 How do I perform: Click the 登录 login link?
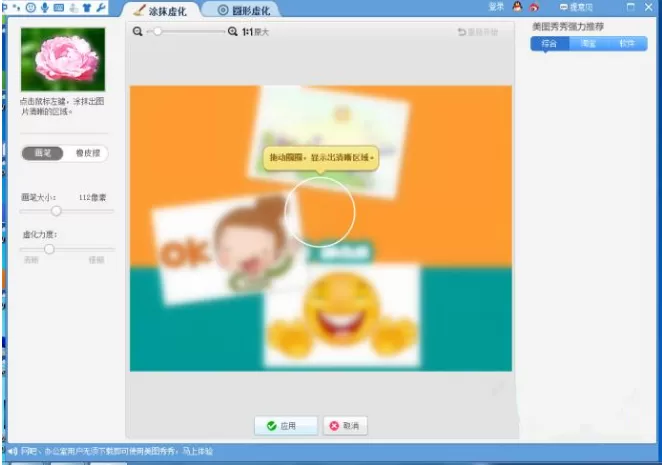coord(496,7)
